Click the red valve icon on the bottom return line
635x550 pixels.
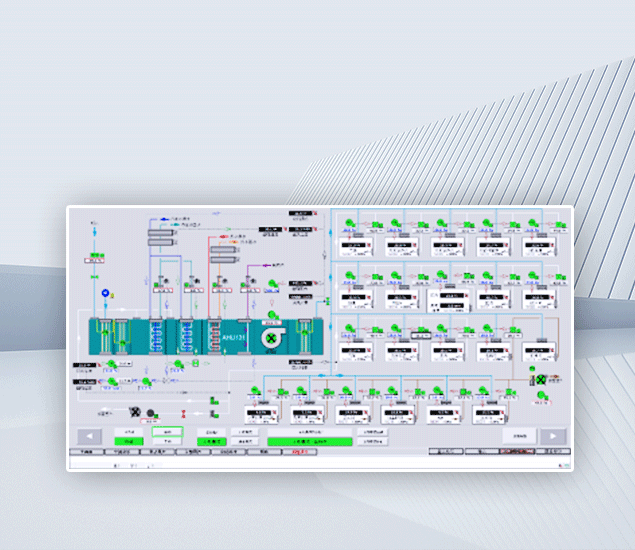[183, 414]
